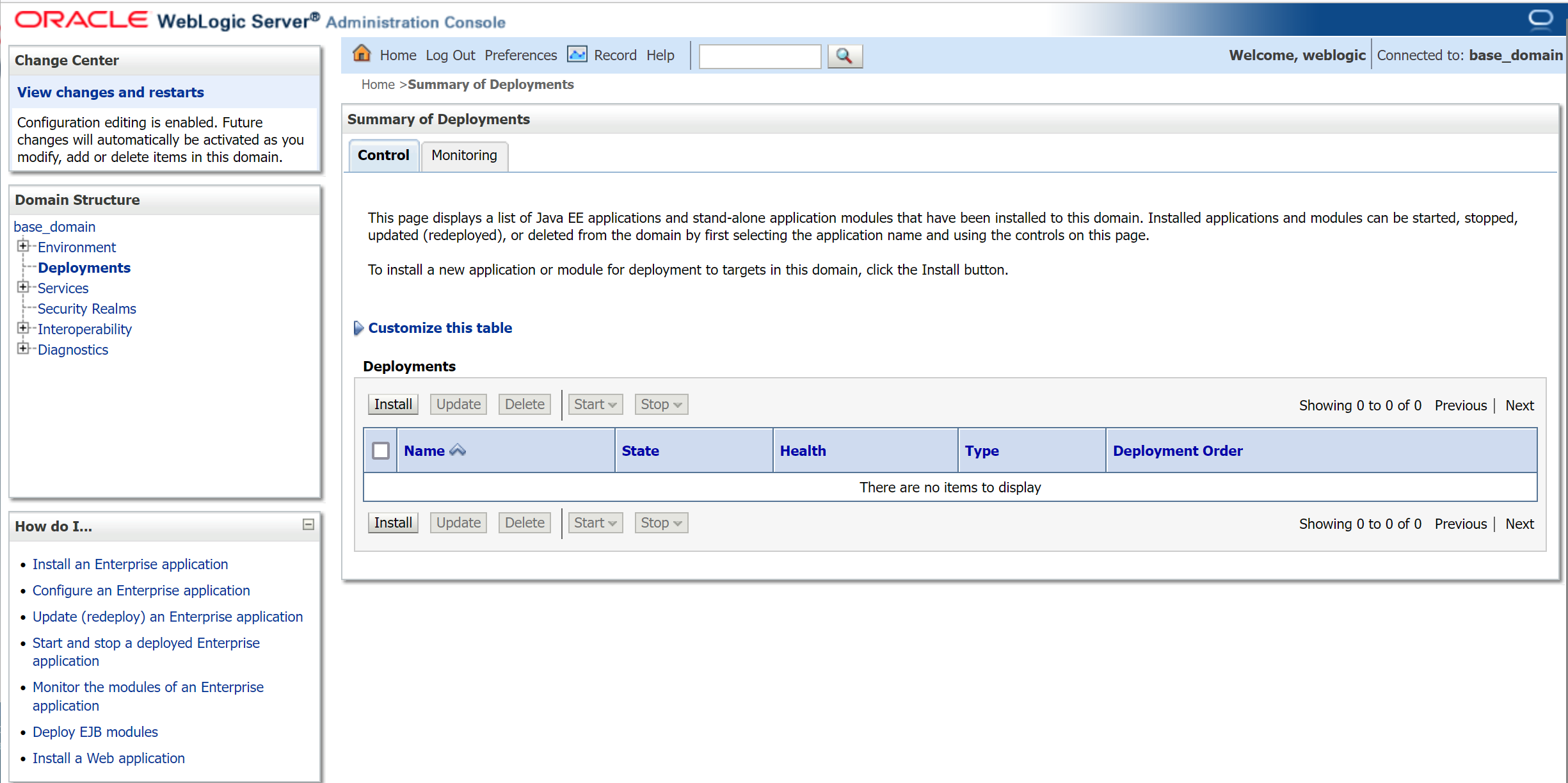Click the search text input field
The height and width of the screenshot is (783, 1568).
(x=760, y=56)
